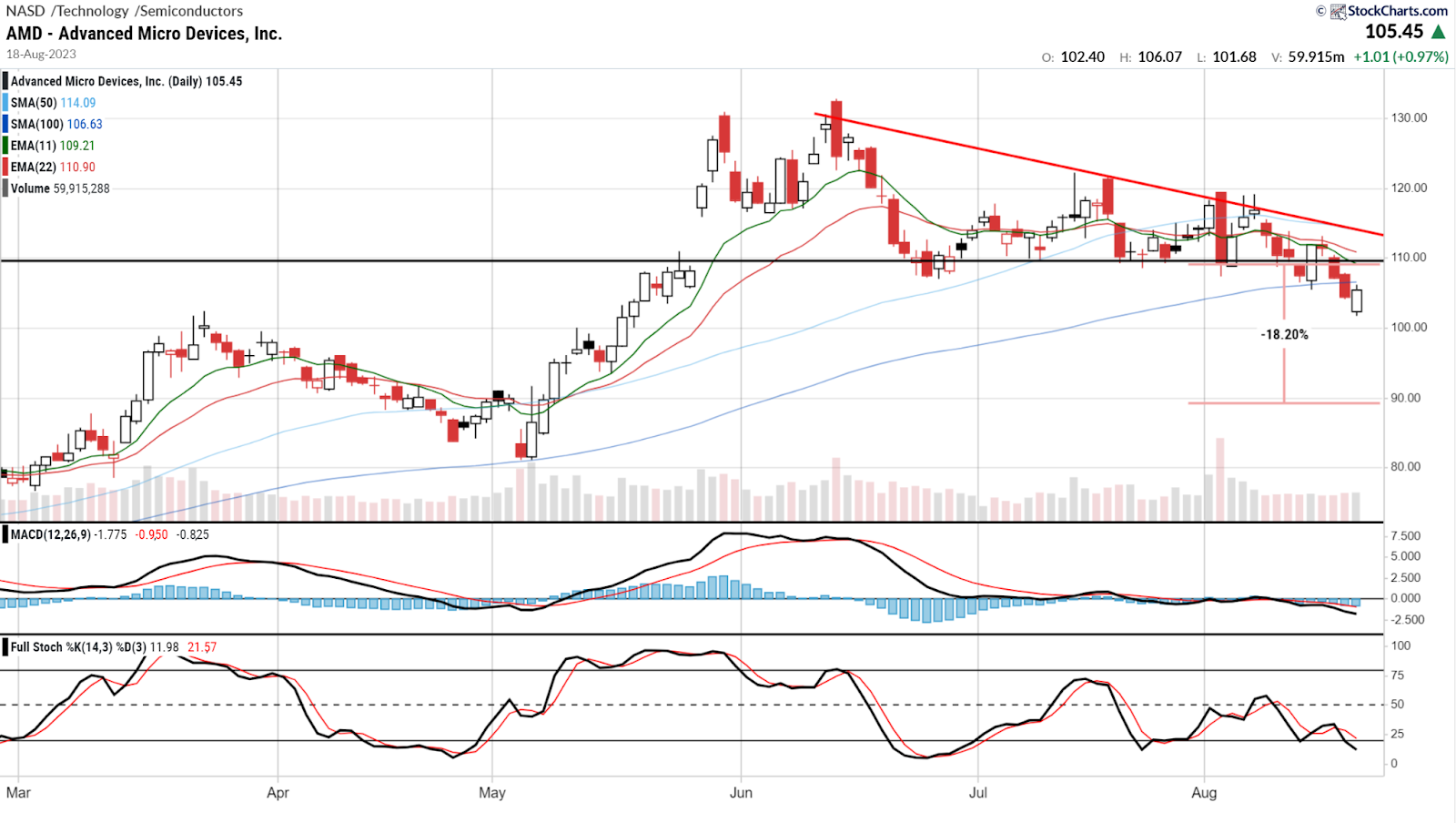Click the '-2.500' MACD axis label
Screen dimensions: 1456x823
pos(1406,620)
